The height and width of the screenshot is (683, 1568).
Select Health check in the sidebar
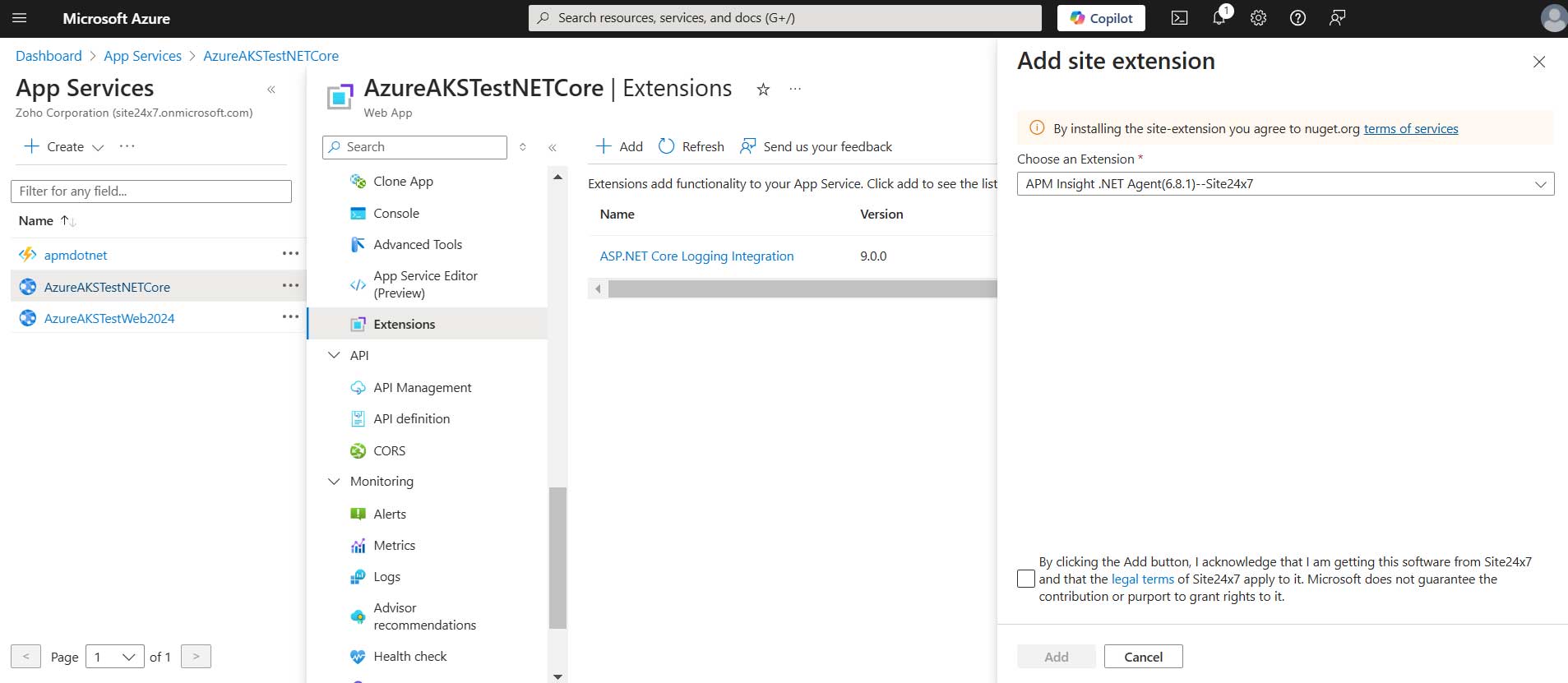(x=409, y=656)
